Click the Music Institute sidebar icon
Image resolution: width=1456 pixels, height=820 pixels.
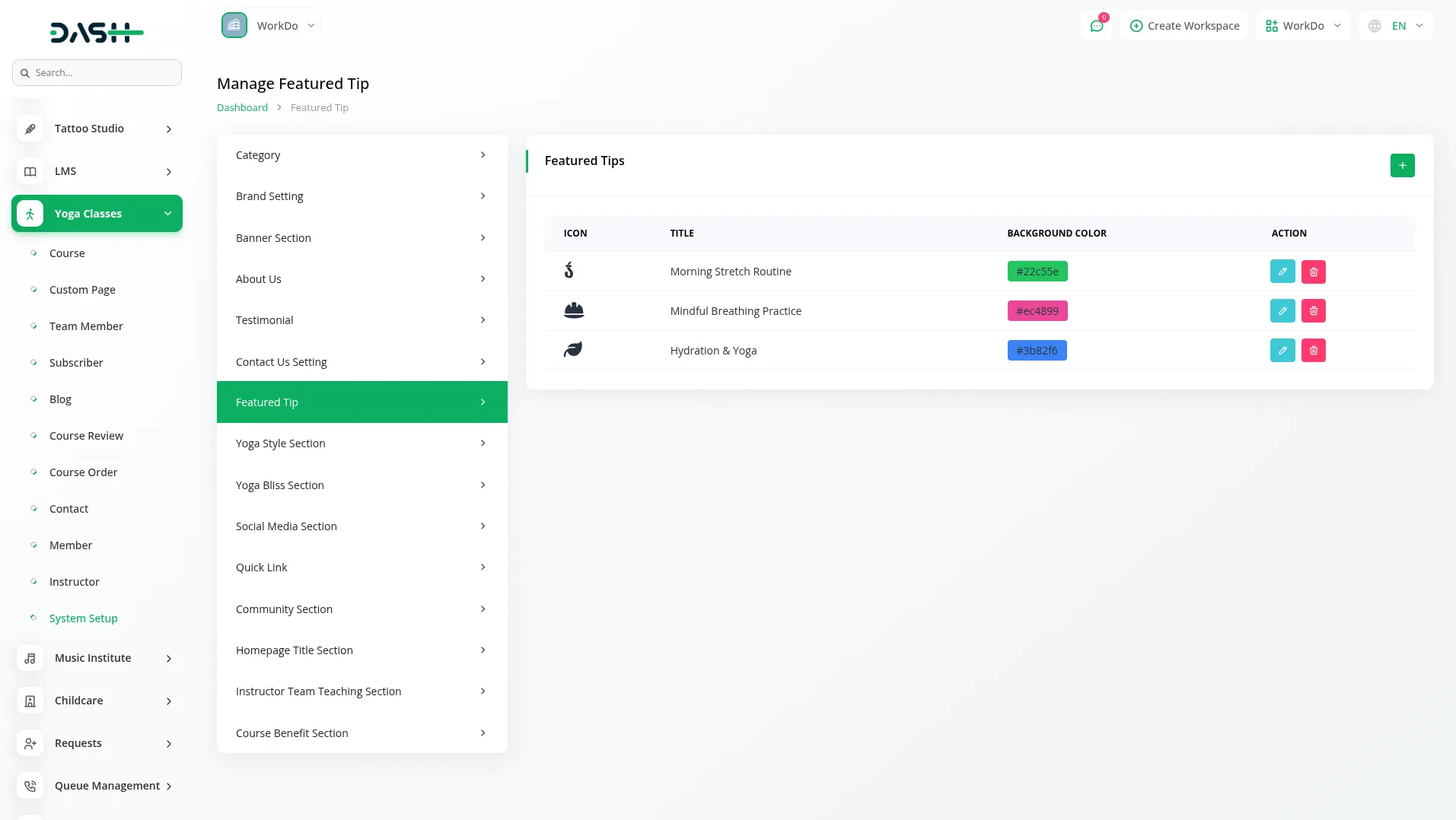click(30, 658)
